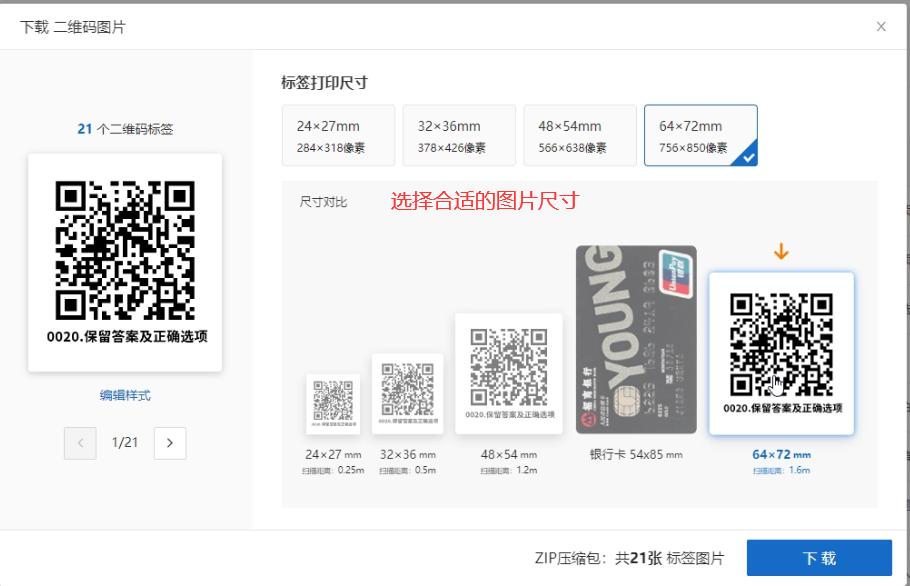Click the 24×27 mm comparison thumbnail

tap(333, 404)
